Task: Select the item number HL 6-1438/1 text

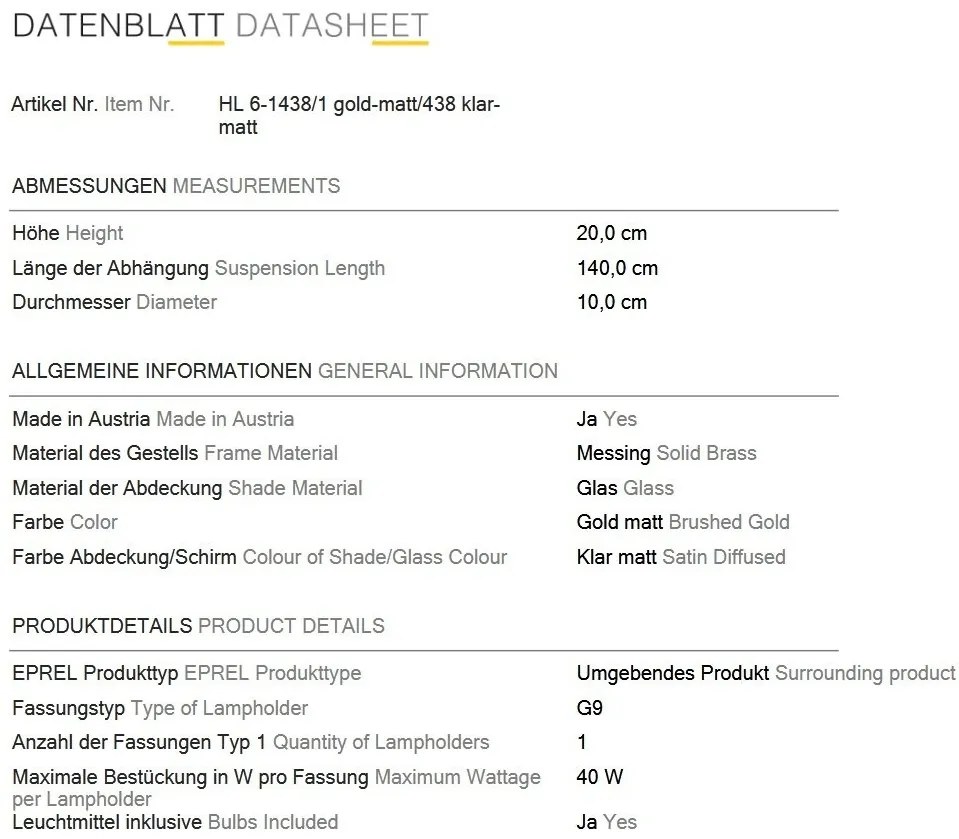Action: coord(359,115)
